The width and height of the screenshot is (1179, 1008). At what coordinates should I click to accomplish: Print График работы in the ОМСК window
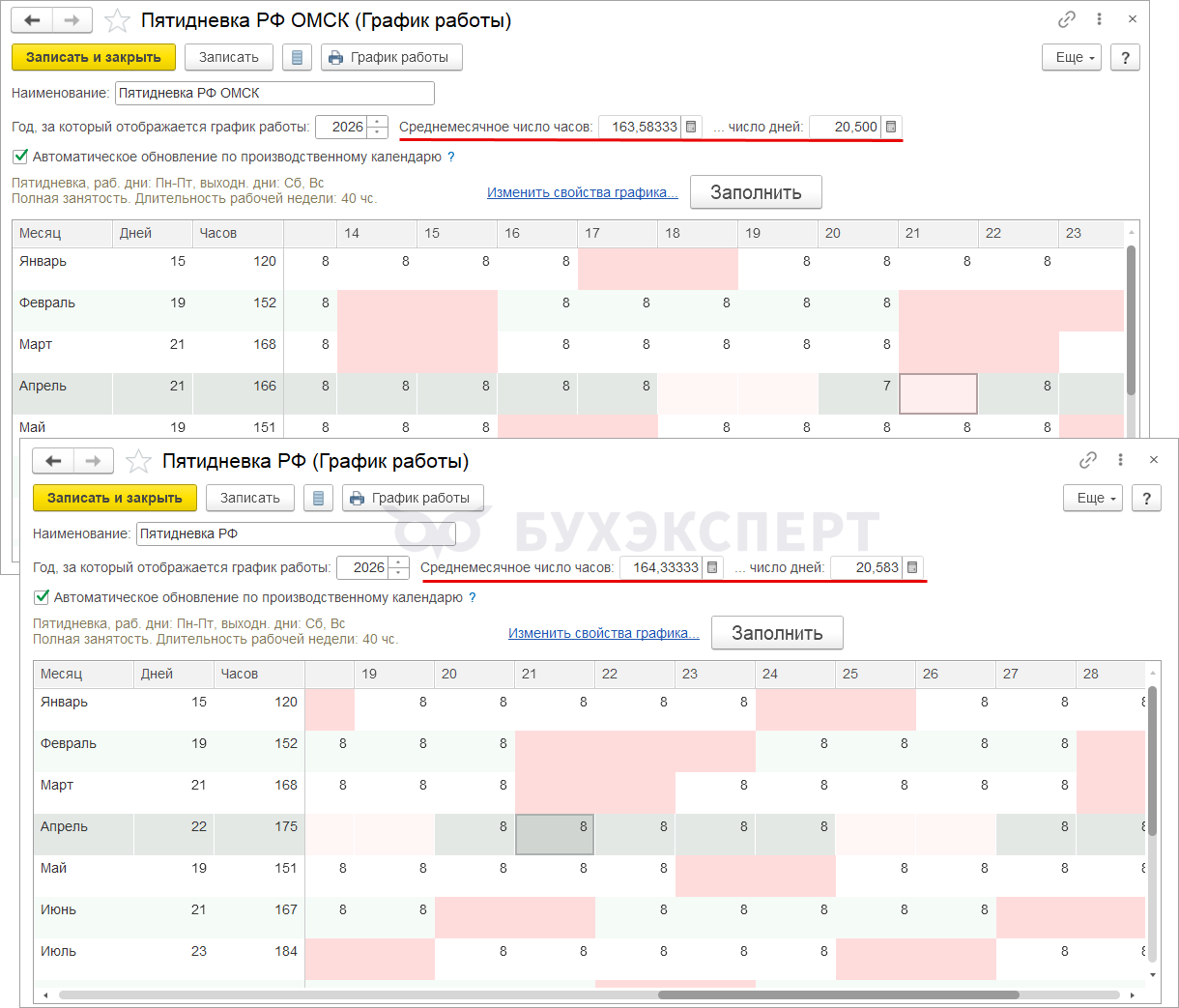click(390, 57)
